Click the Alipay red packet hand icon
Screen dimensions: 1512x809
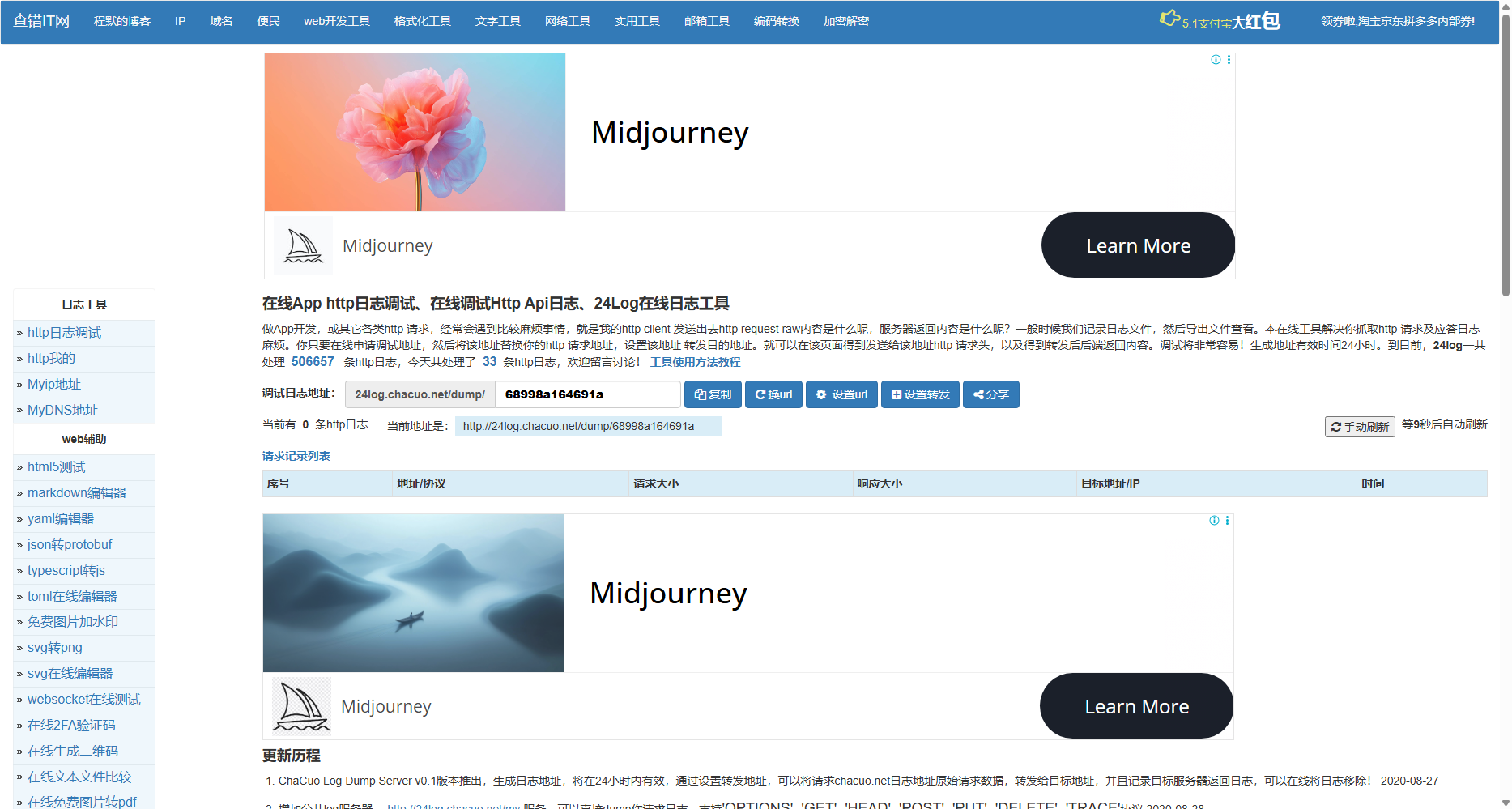(1169, 18)
